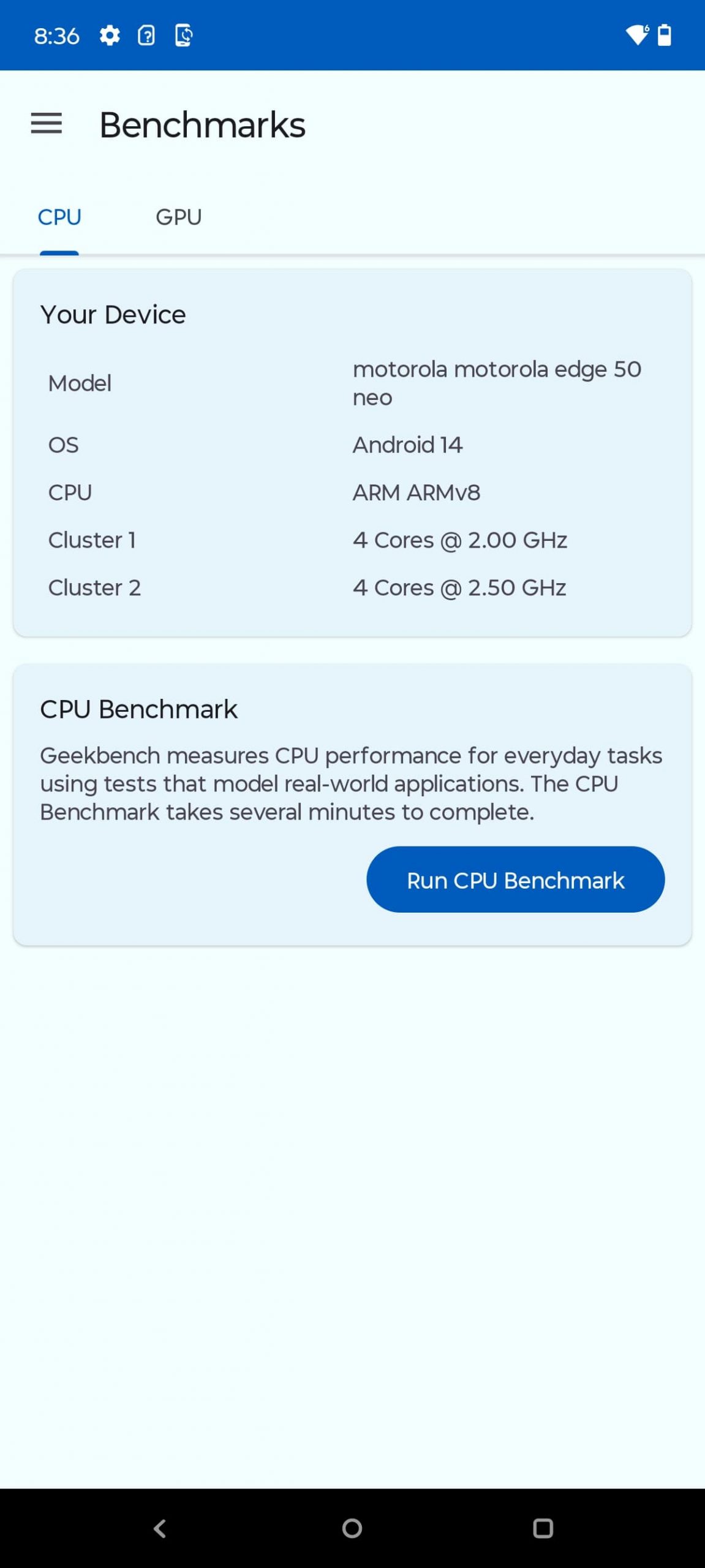Tap the Android back navigation arrow
The height and width of the screenshot is (1568, 705).
[x=160, y=1528]
